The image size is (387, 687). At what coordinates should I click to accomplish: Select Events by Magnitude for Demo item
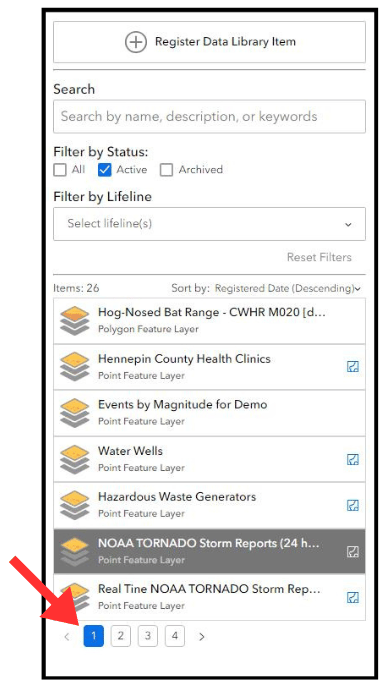(x=209, y=413)
